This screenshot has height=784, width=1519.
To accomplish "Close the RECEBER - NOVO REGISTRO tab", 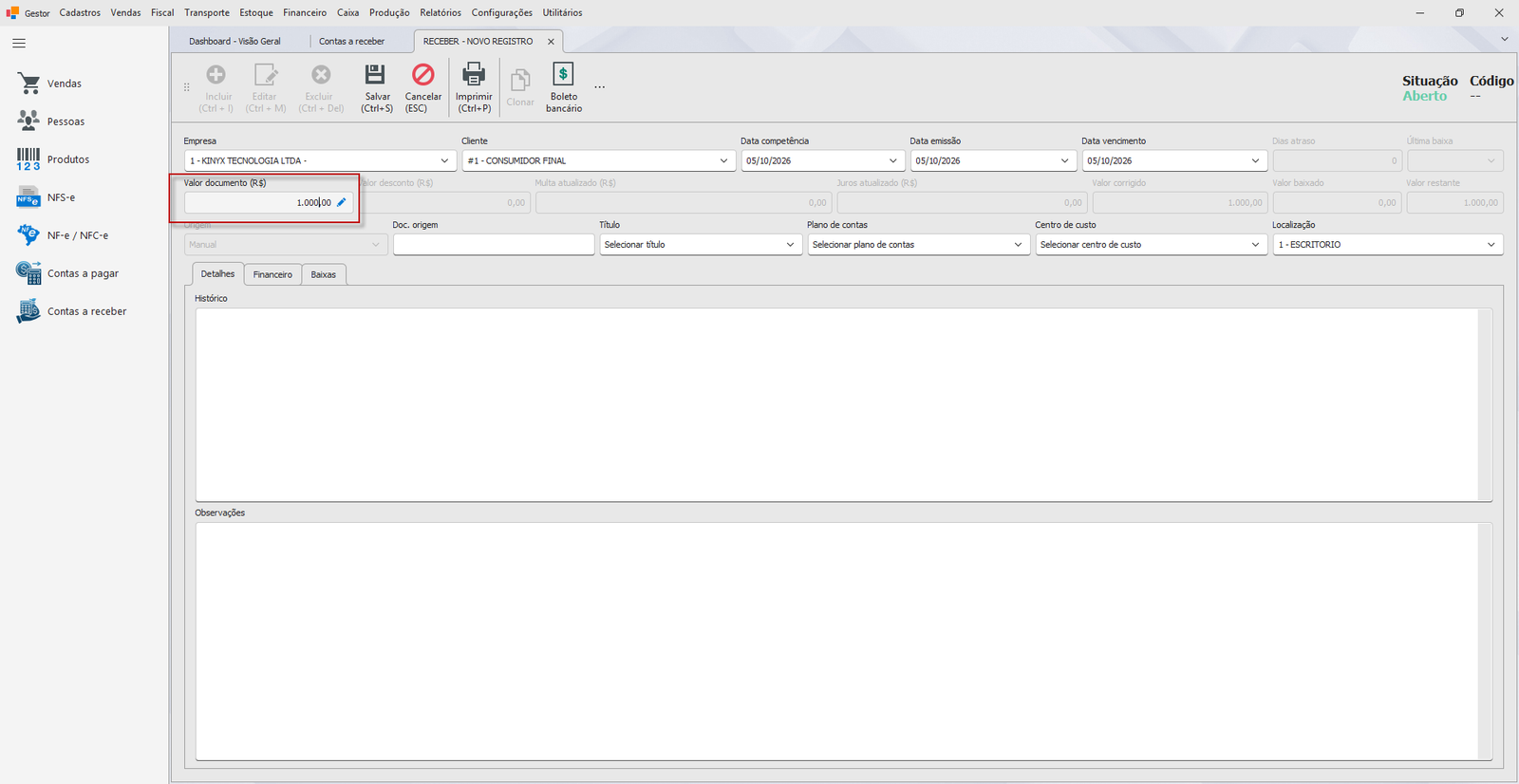I will point(551,42).
